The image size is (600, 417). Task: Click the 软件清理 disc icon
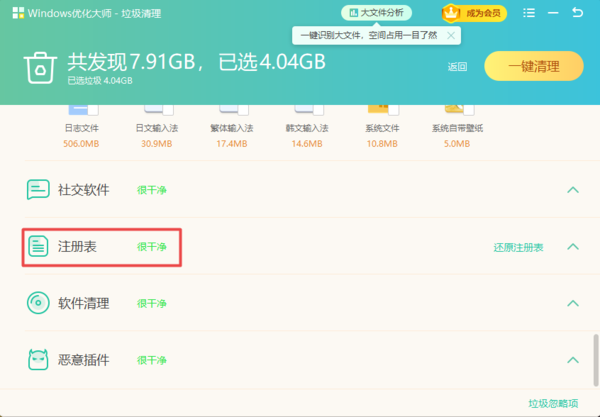pyautogui.click(x=38, y=303)
